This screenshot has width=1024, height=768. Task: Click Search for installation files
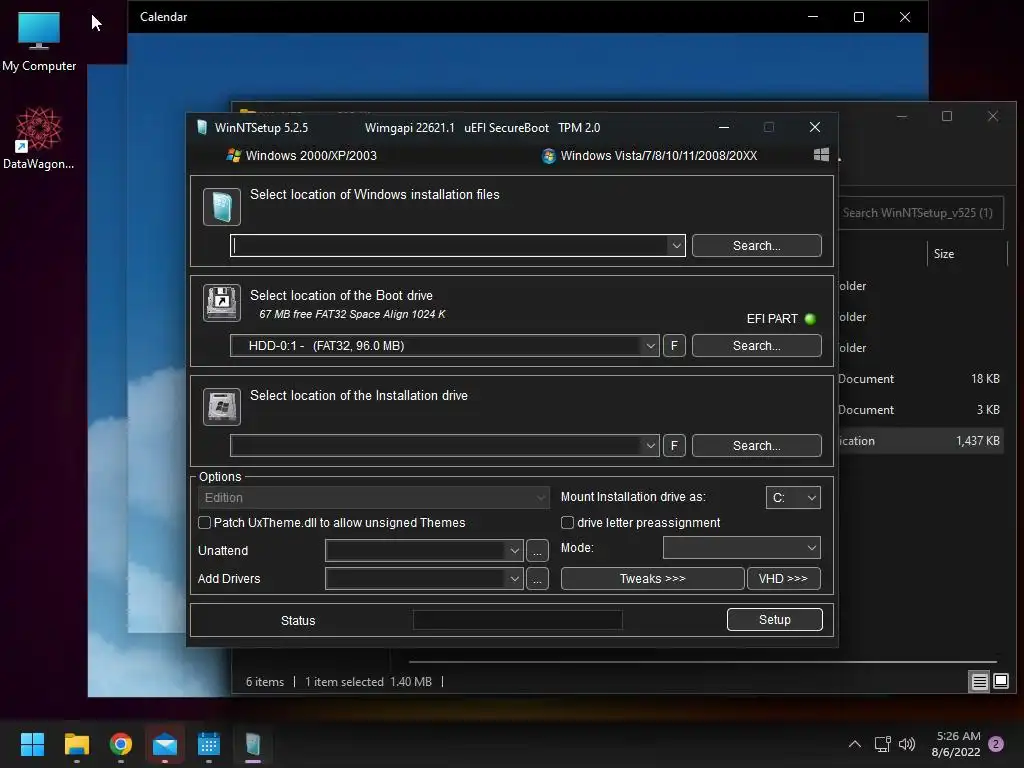click(x=757, y=246)
